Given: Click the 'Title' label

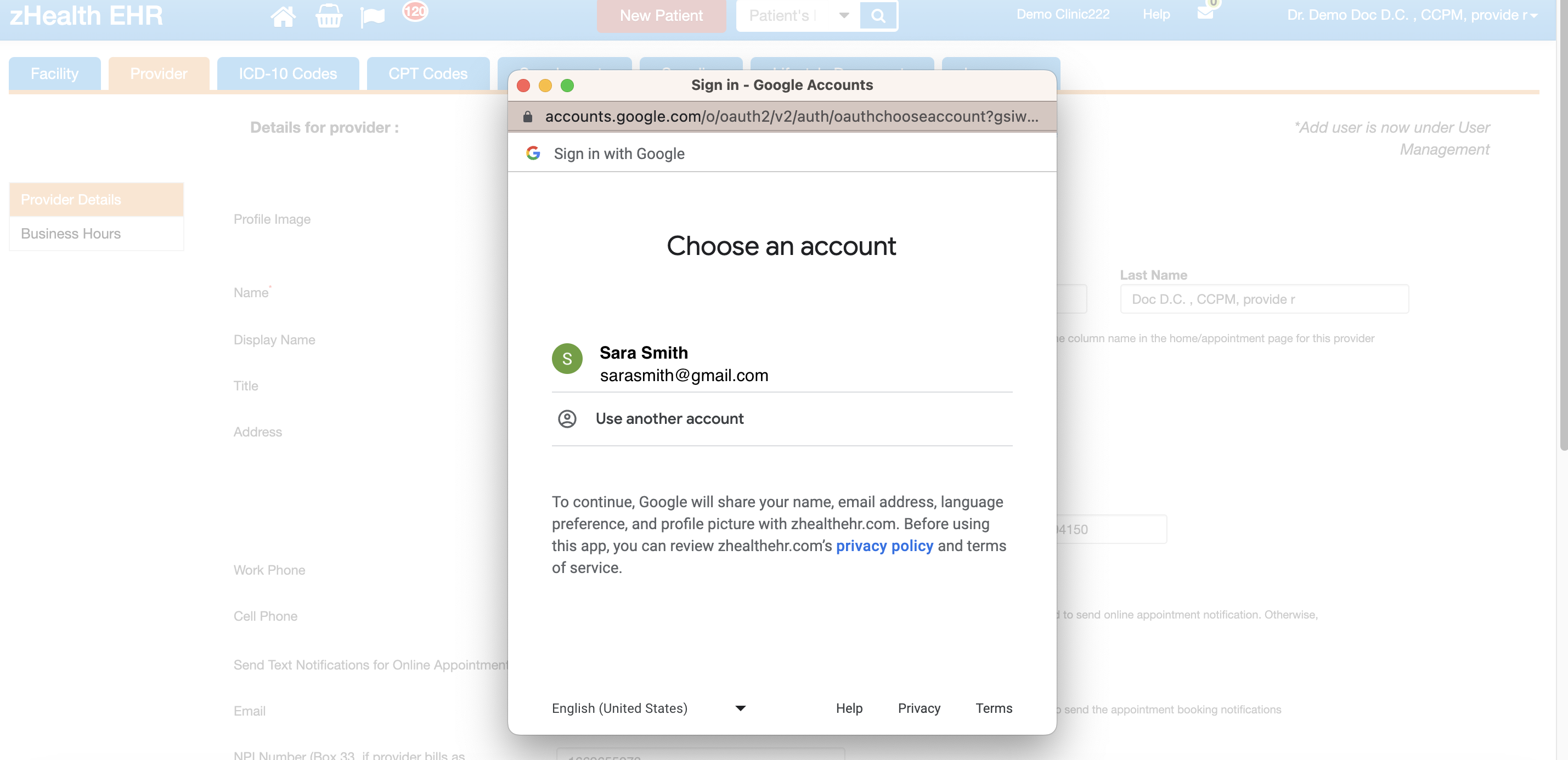Looking at the screenshot, I should 246,387.
